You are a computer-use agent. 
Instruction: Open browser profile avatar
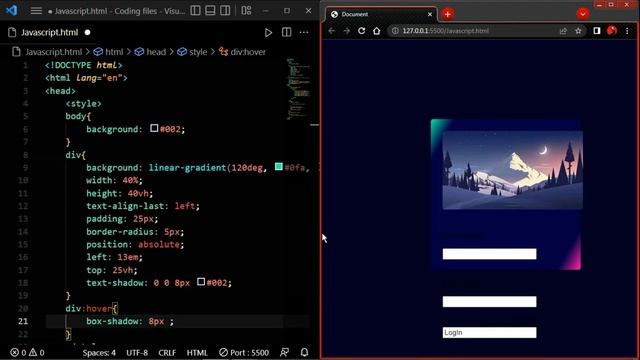[x=612, y=30]
